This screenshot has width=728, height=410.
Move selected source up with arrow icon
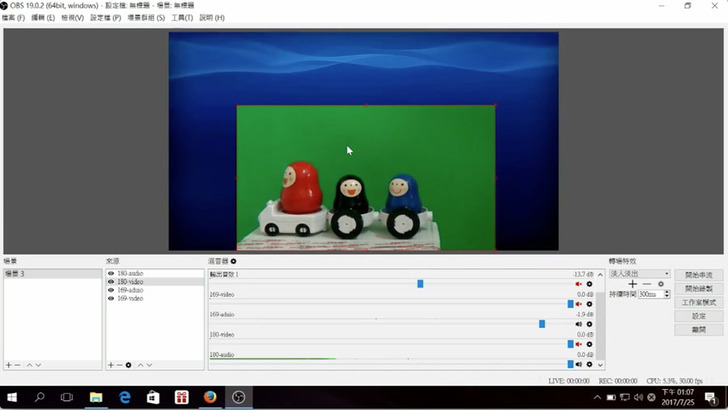140,365
